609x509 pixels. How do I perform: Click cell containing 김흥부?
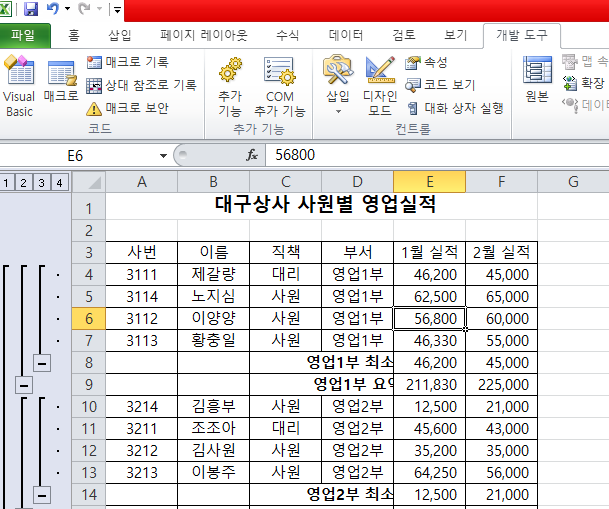pos(213,407)
